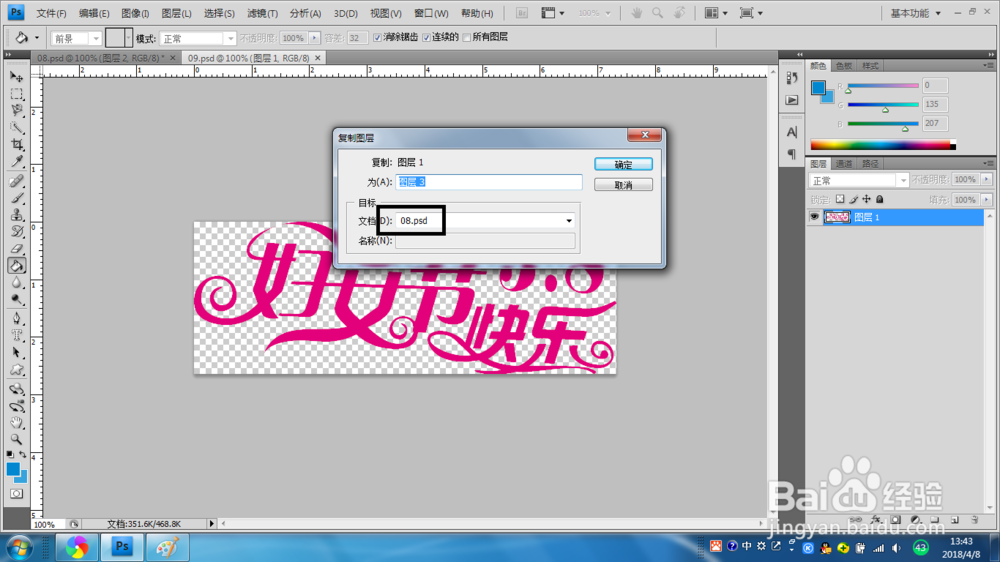
Task: Open the Character panel icon
Action: (791, 132)
